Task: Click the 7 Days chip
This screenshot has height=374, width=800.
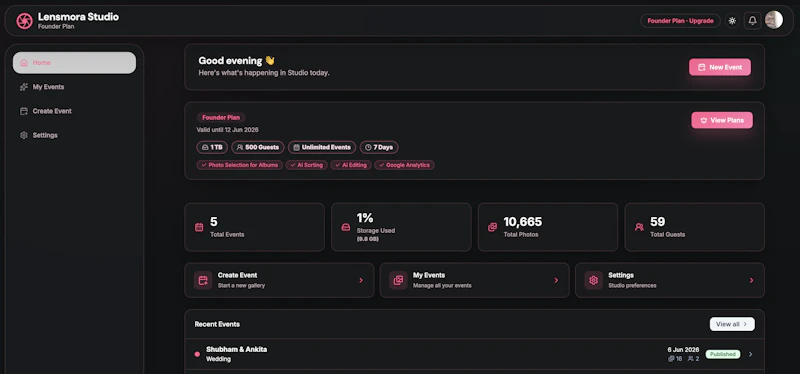Action: coord(379,147)
